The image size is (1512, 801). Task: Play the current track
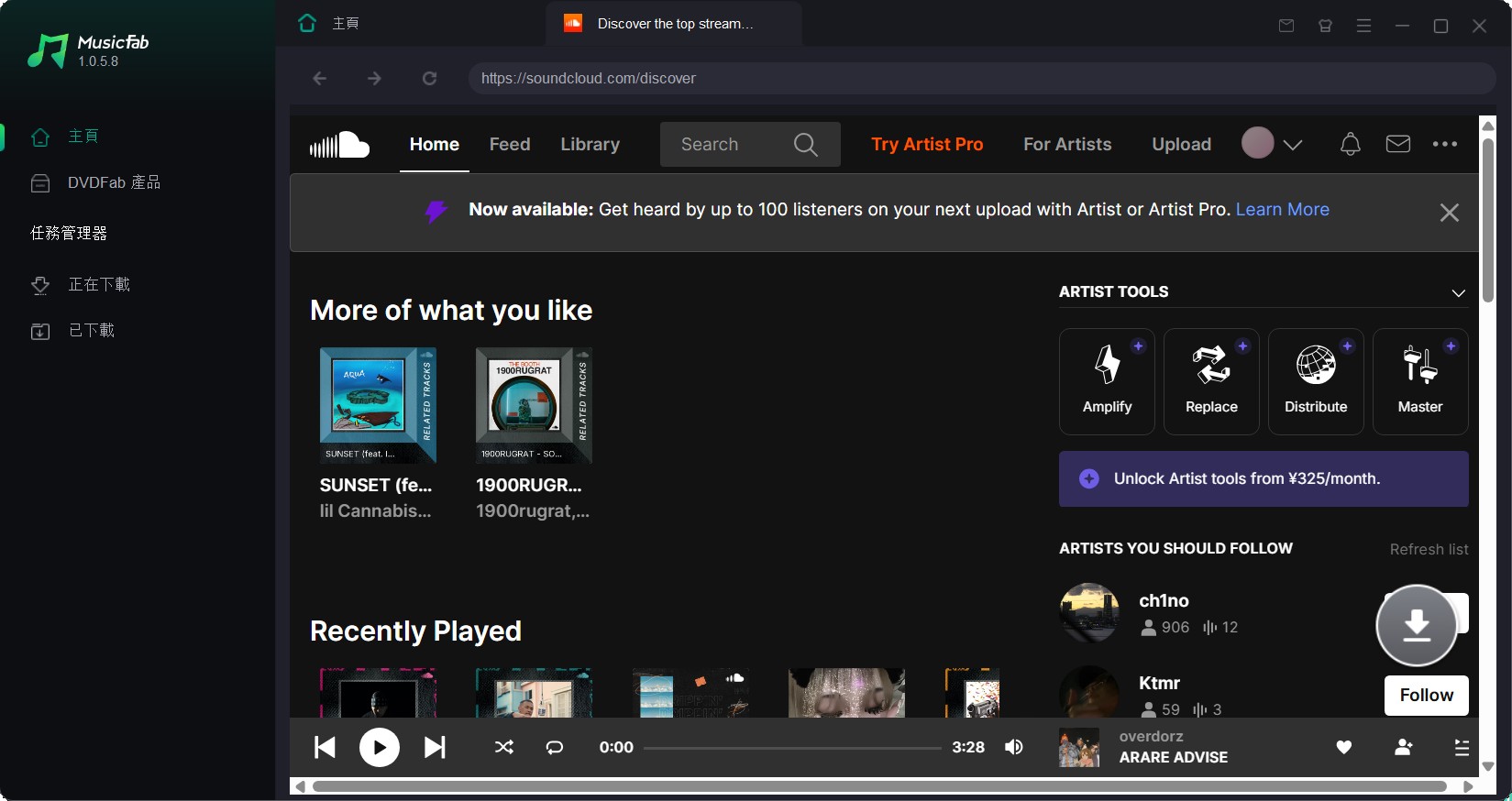point(380,747)
